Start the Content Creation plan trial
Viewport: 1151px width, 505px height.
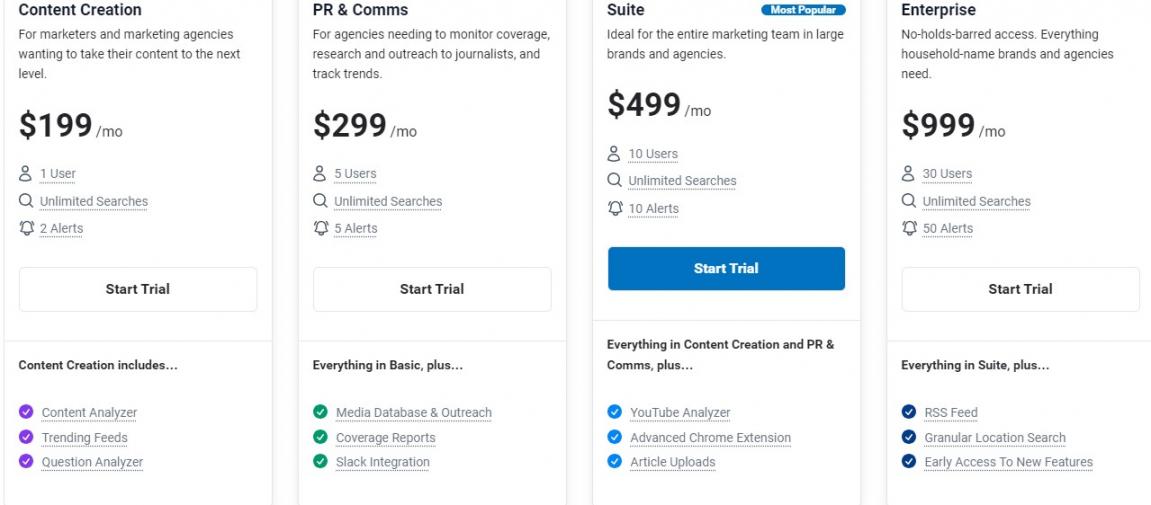(138, 289)
